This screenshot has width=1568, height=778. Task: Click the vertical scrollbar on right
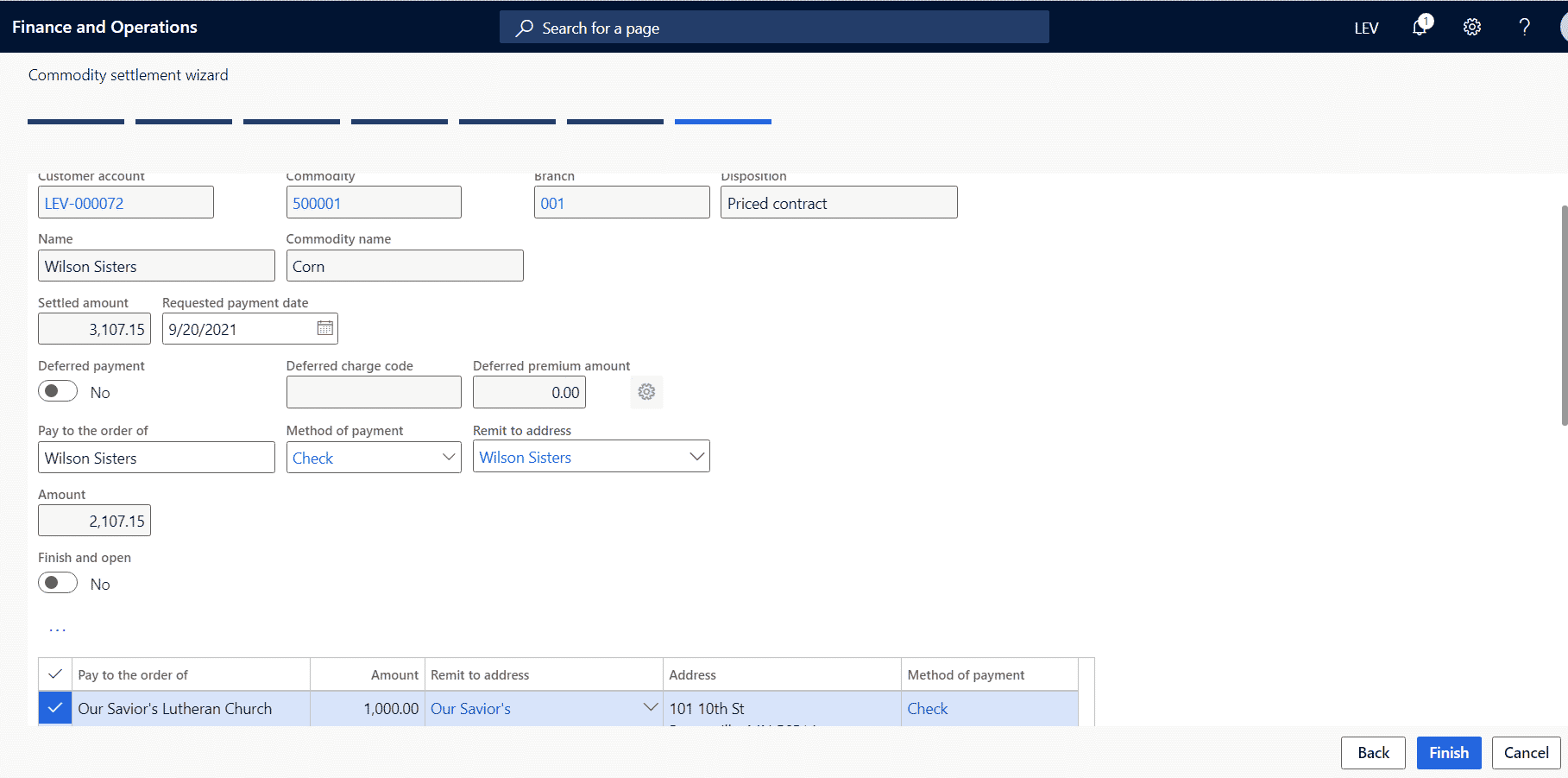pyautogui.click(x=1564, y=315)
